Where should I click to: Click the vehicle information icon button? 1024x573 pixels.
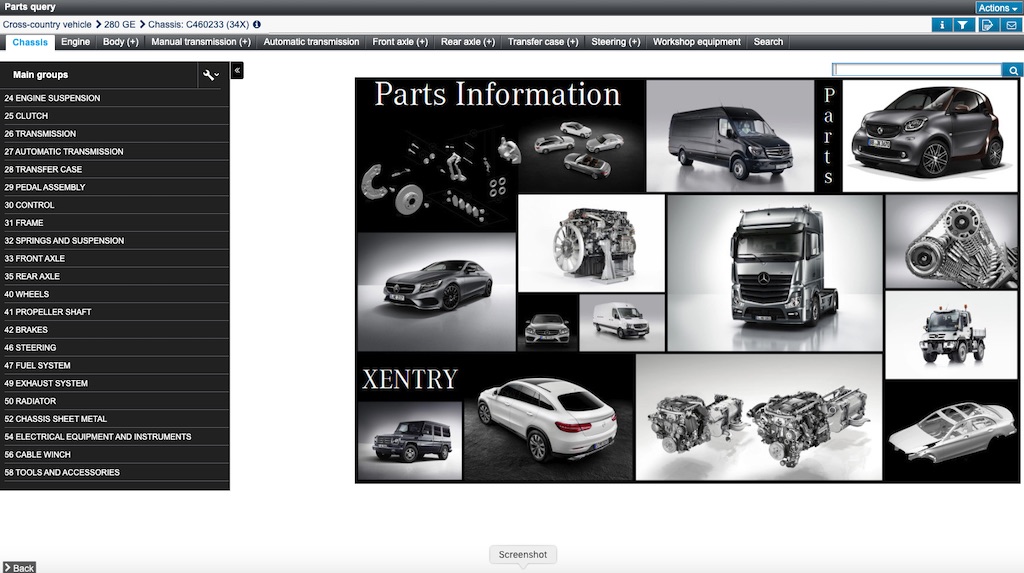point(940,25)
